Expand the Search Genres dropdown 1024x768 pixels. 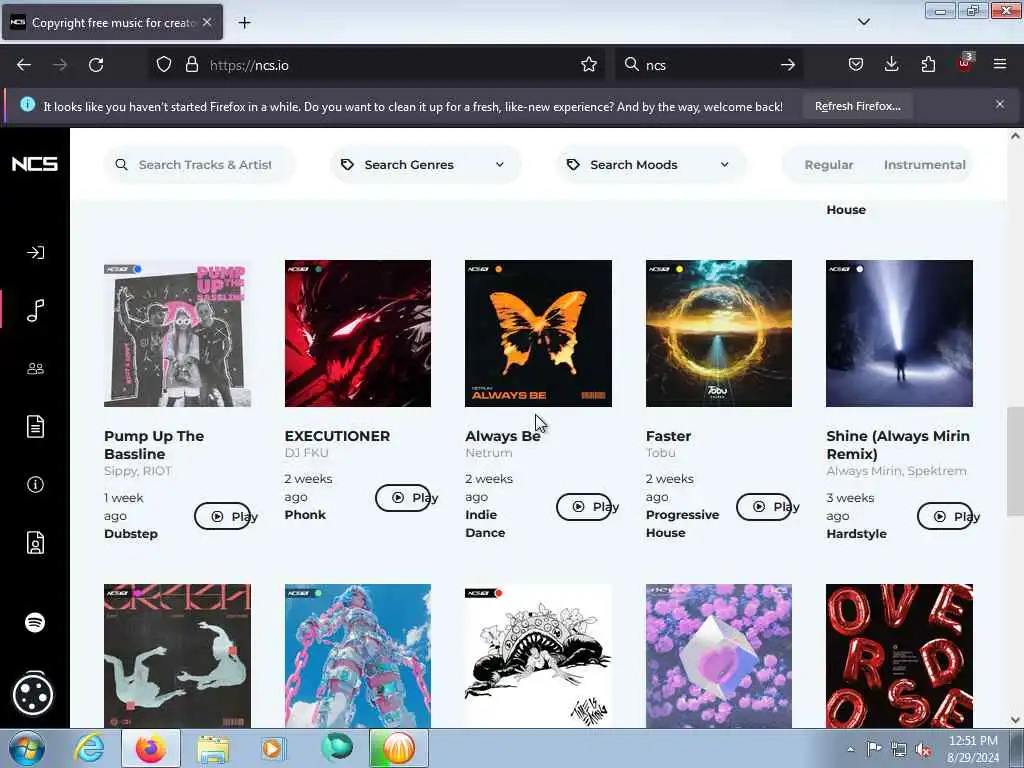click(424, 165)
